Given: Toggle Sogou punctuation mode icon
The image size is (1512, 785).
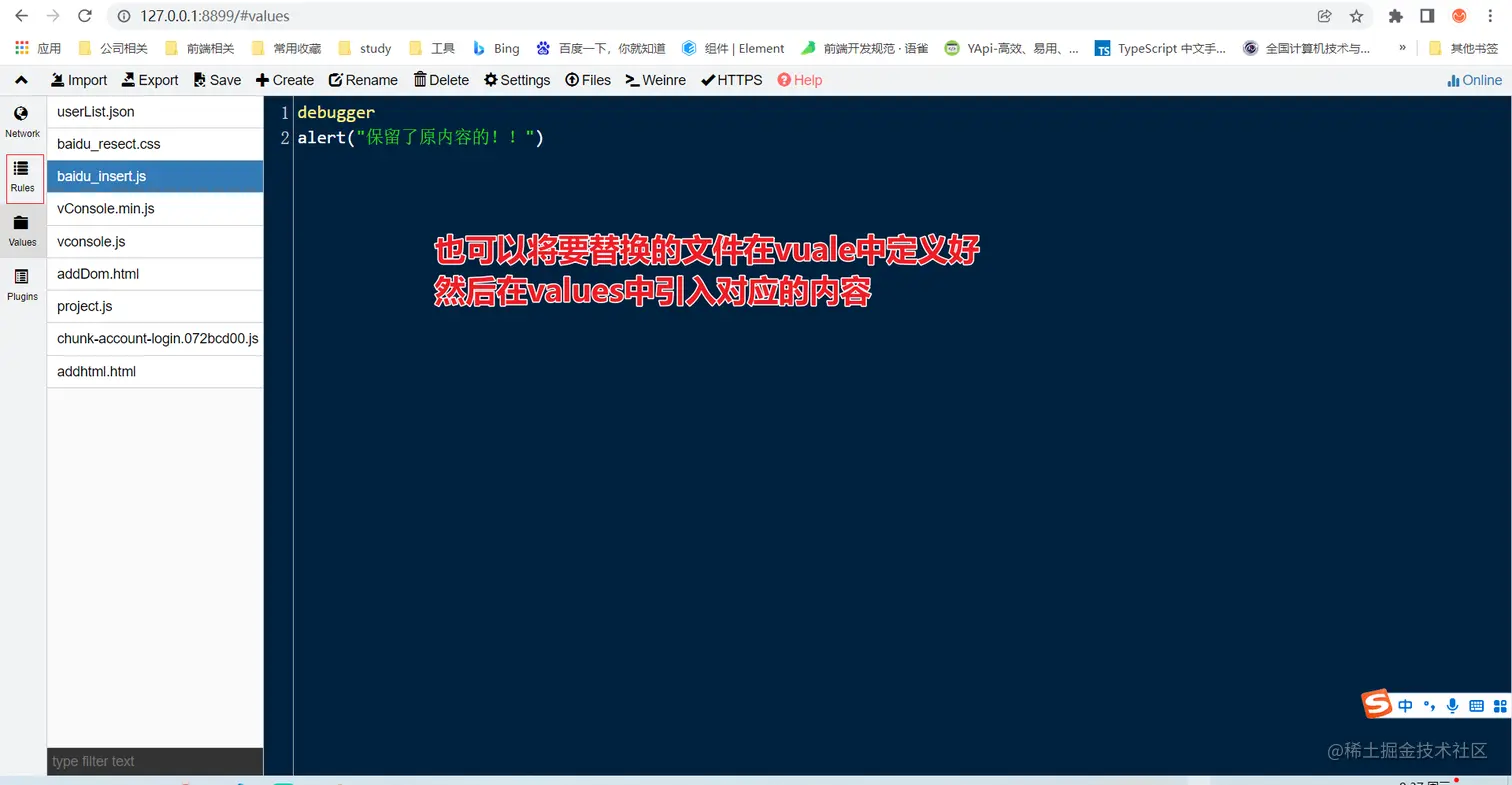Looking at the screenshot, I should tap(1430, 706).
